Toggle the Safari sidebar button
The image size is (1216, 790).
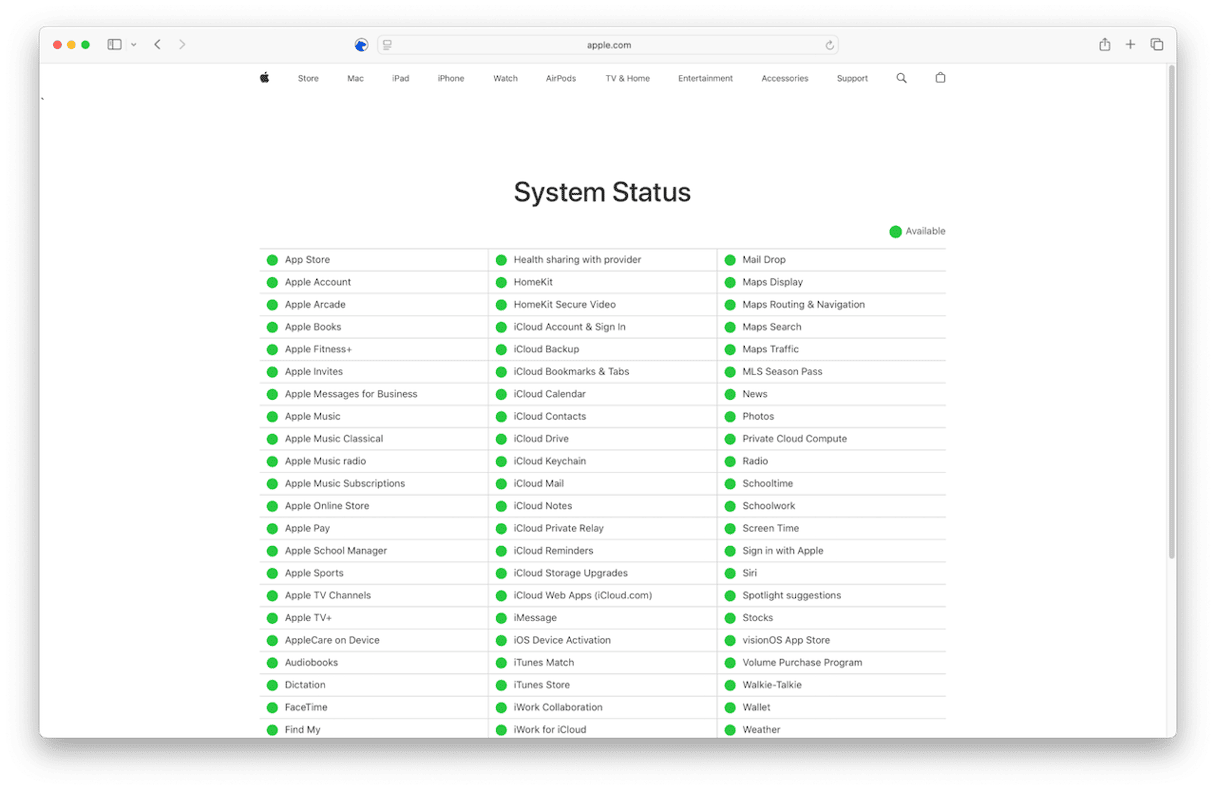[114, 45]
